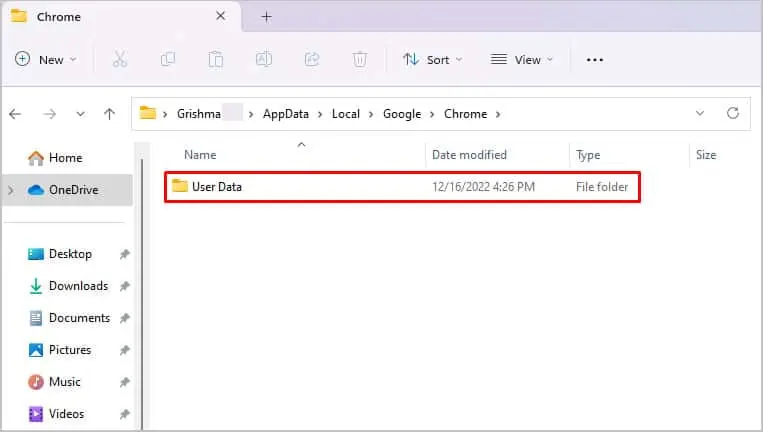The image size is (763, 432).
Task: Unpin Downloads pin icon
Action: [125, 286]
